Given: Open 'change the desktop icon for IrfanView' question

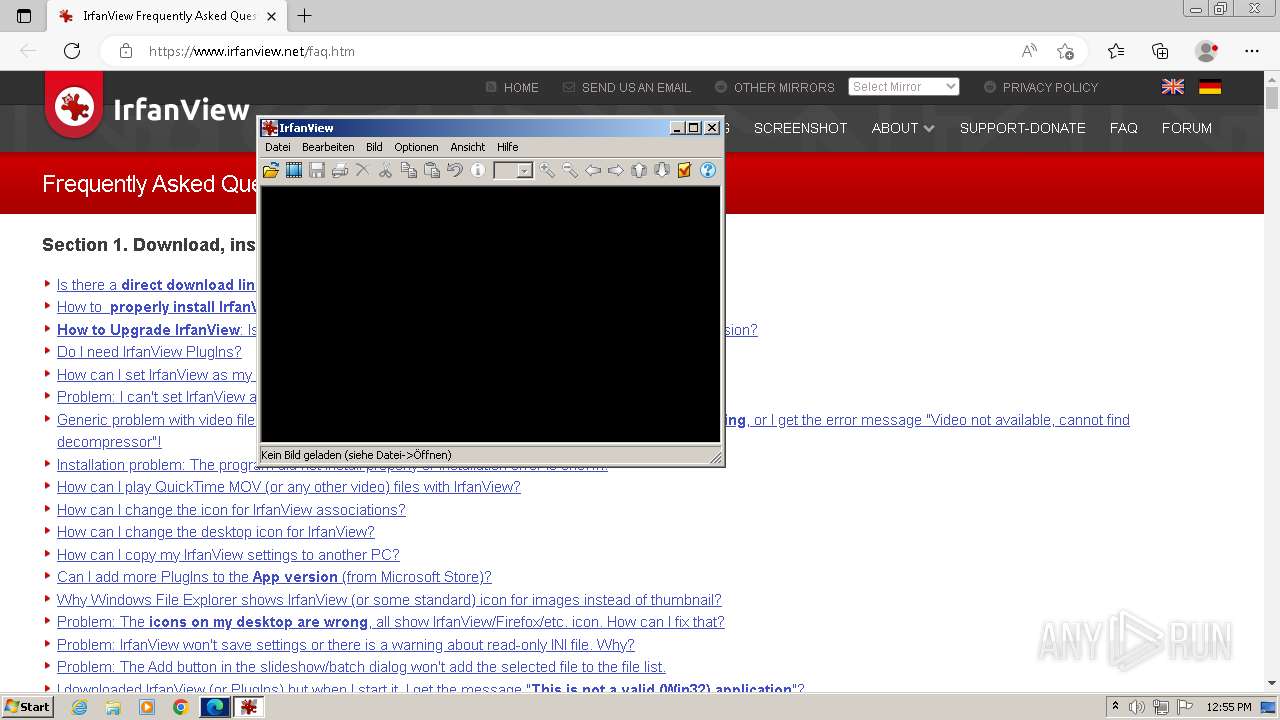Looking at the screenshot, I should coord(216,532).
